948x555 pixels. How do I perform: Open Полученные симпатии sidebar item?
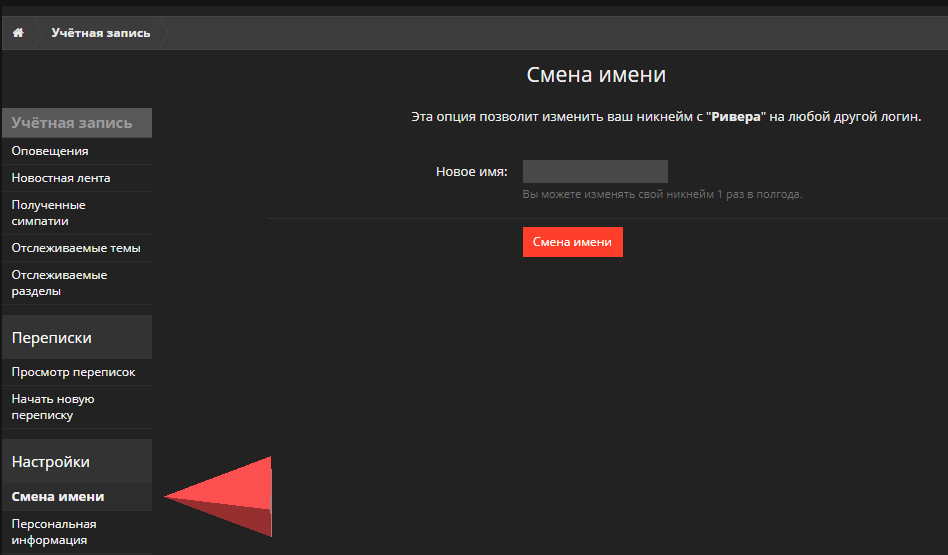[x=77, y=213]
